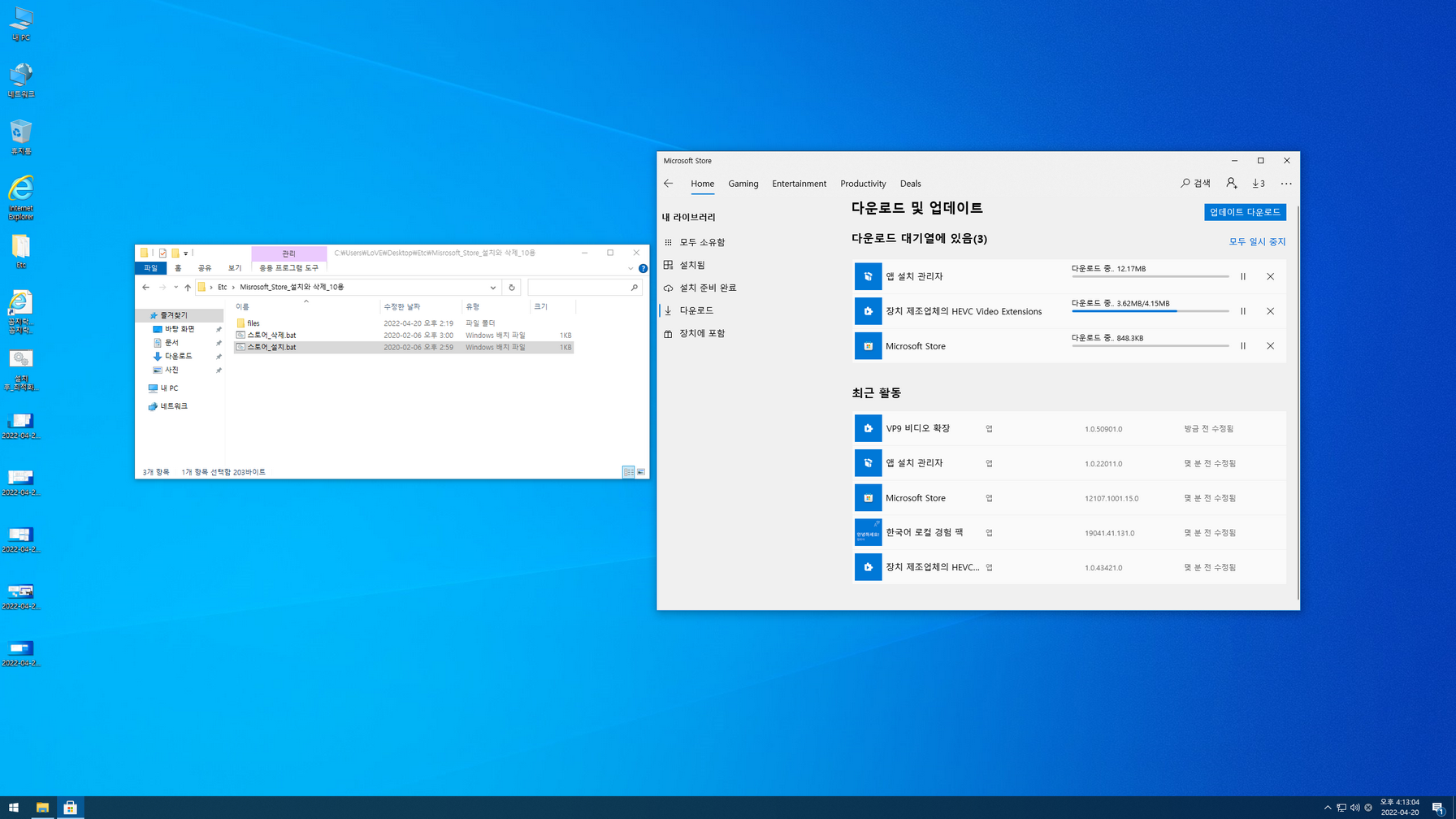Switch to the Entertainment tab in Store
The height and width of the screenshot is (819, 1456).
(799, 184)
